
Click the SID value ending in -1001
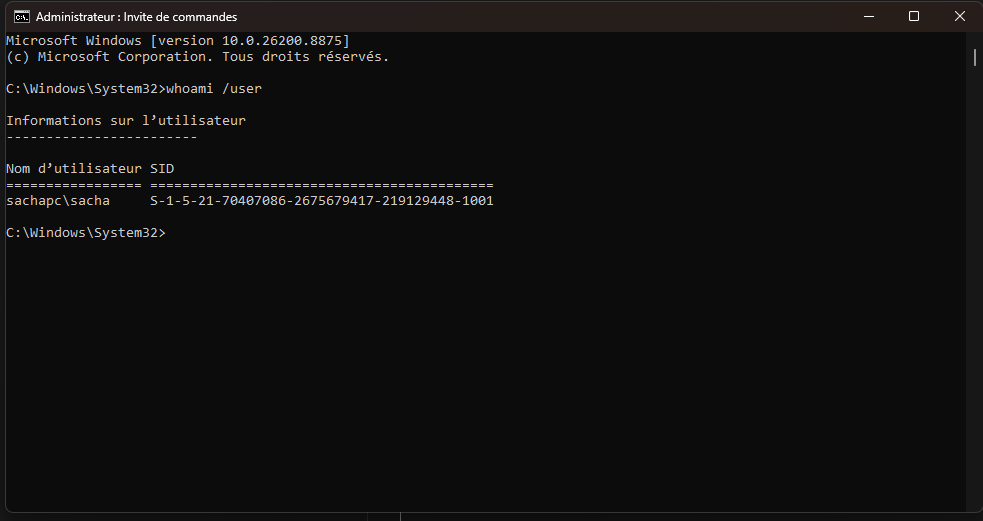tap(322, 201)
